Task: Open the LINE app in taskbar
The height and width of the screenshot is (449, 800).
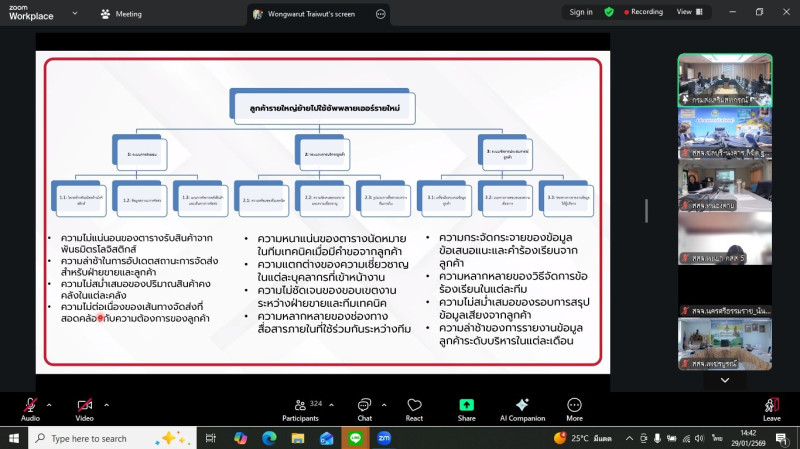Action: (x=355, y=438)
